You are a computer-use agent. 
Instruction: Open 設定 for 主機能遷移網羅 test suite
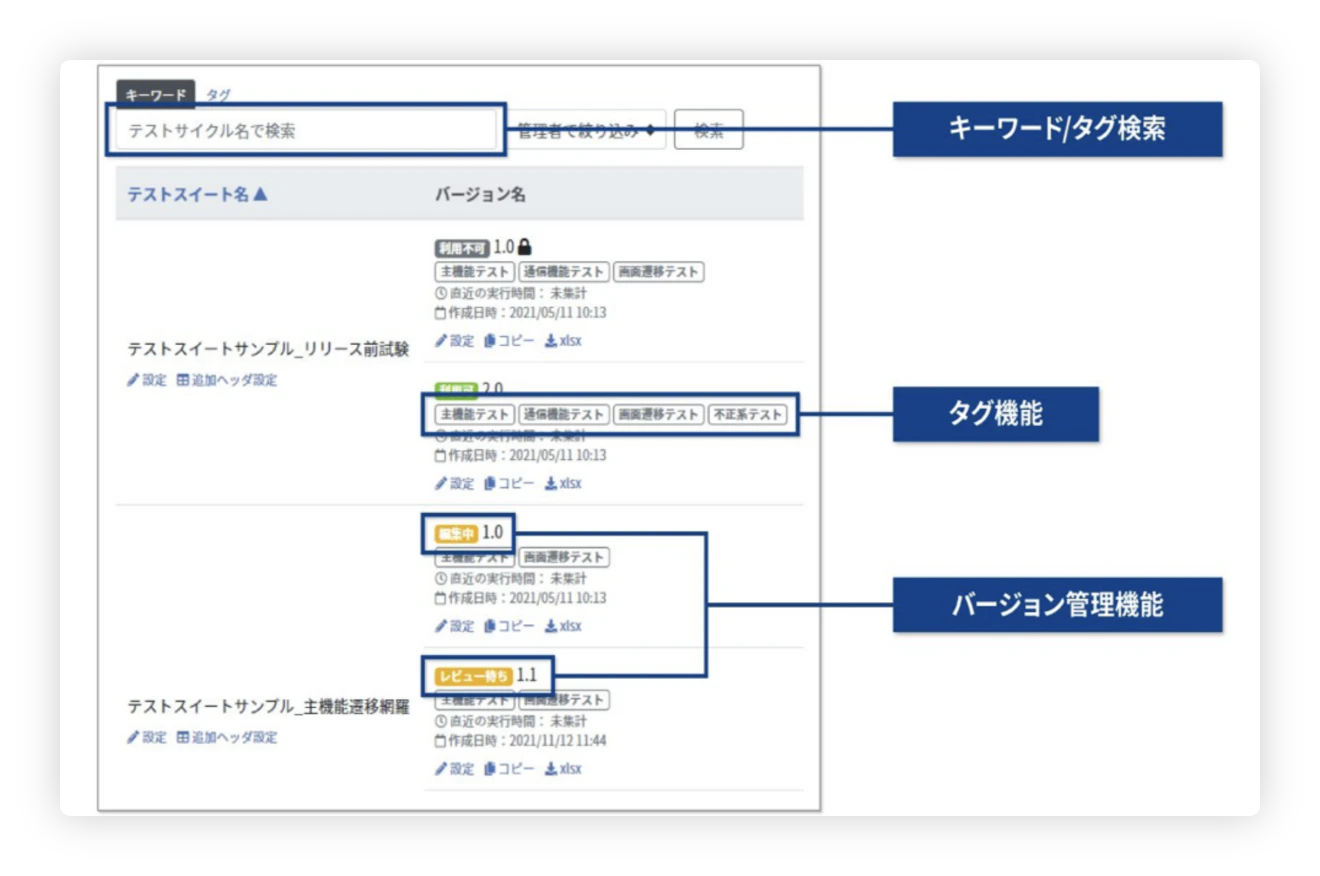click(146, 737)
